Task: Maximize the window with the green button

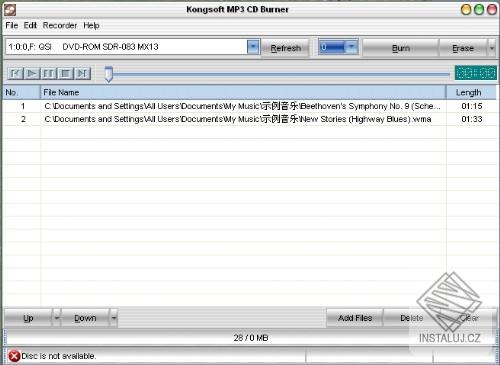Action: [479, 10]
